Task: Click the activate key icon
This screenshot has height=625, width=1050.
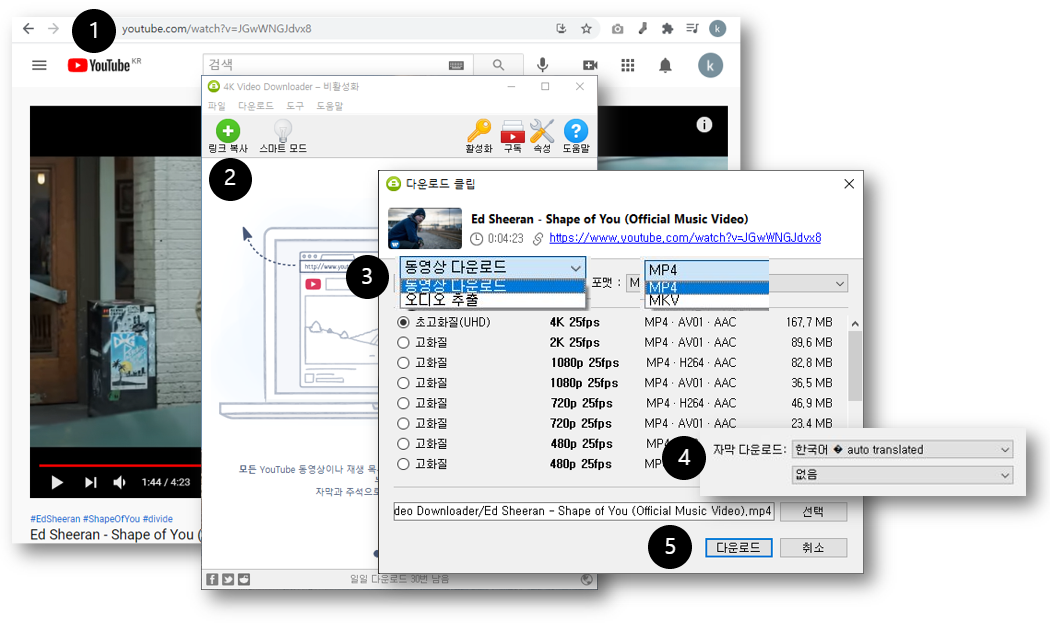Action: pos(479,136)
